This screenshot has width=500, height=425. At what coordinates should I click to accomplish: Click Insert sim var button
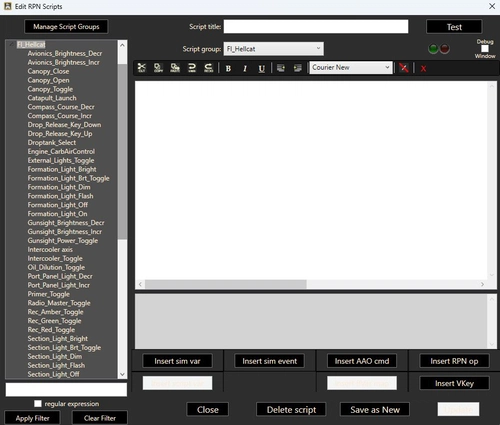177,361
